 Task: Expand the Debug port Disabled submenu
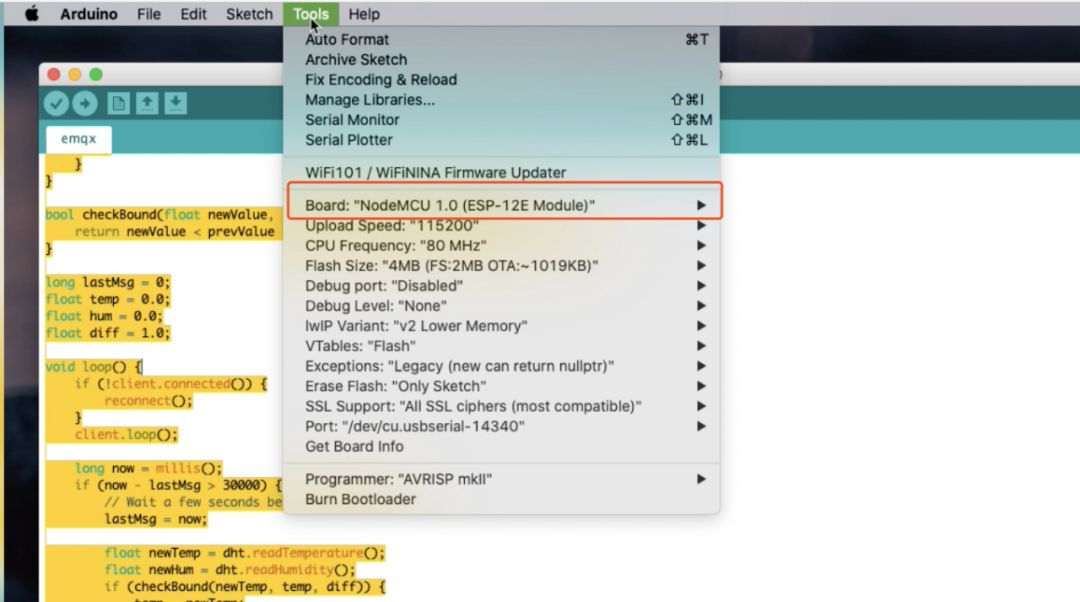click(501, 286)
